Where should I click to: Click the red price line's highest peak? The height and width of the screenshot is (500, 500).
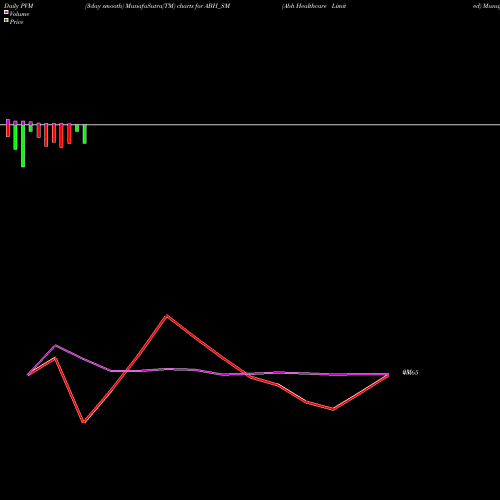click(x=167, y=315)
